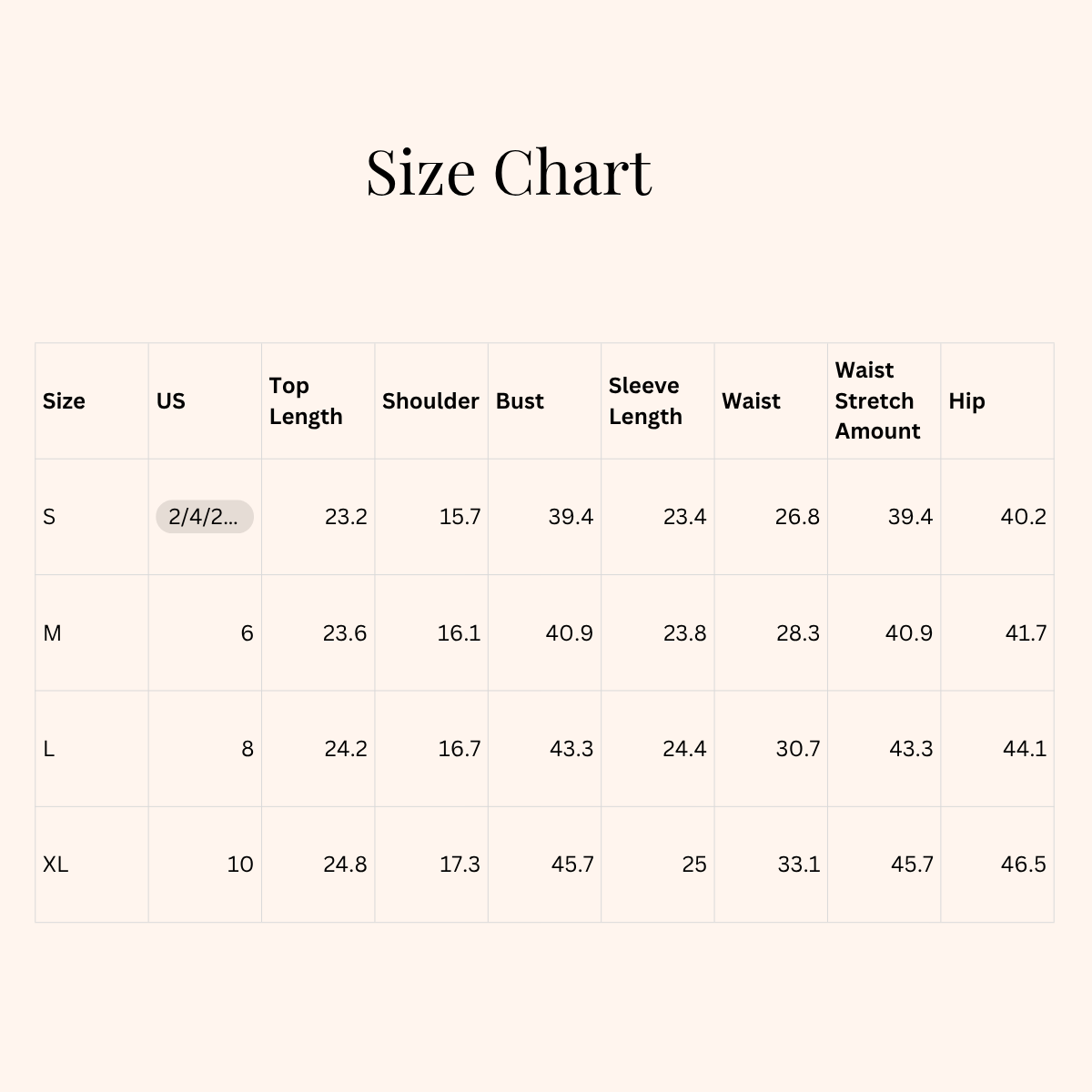Select Bust cell 40.9 for M
Viewport: 1092px width, 1092px height.
tap(570, 633)
